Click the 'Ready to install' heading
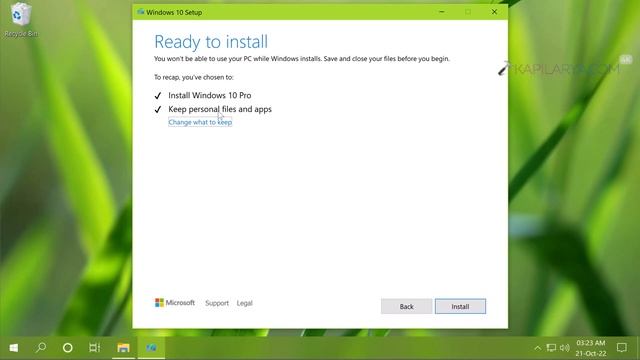The image size is (640, 360). pos(211,42)
